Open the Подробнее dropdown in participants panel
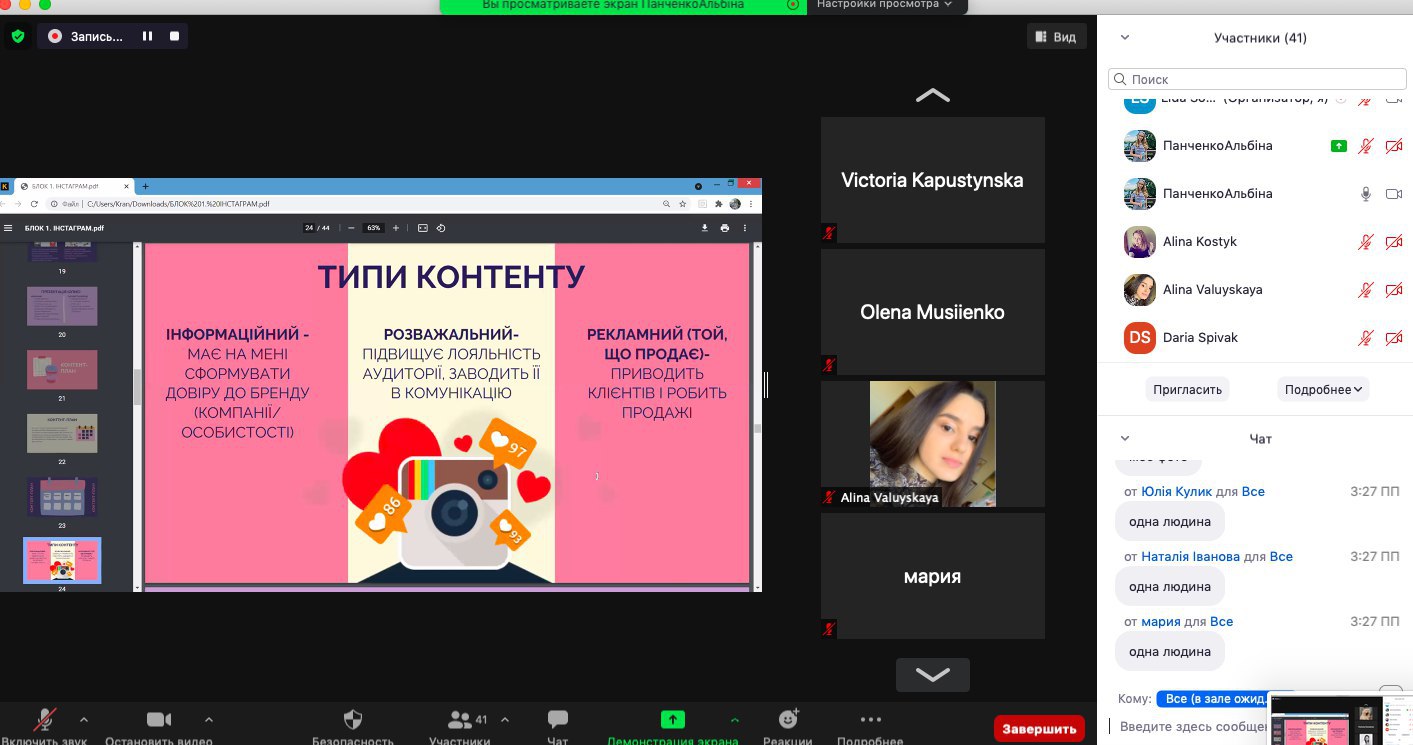 1324,390
